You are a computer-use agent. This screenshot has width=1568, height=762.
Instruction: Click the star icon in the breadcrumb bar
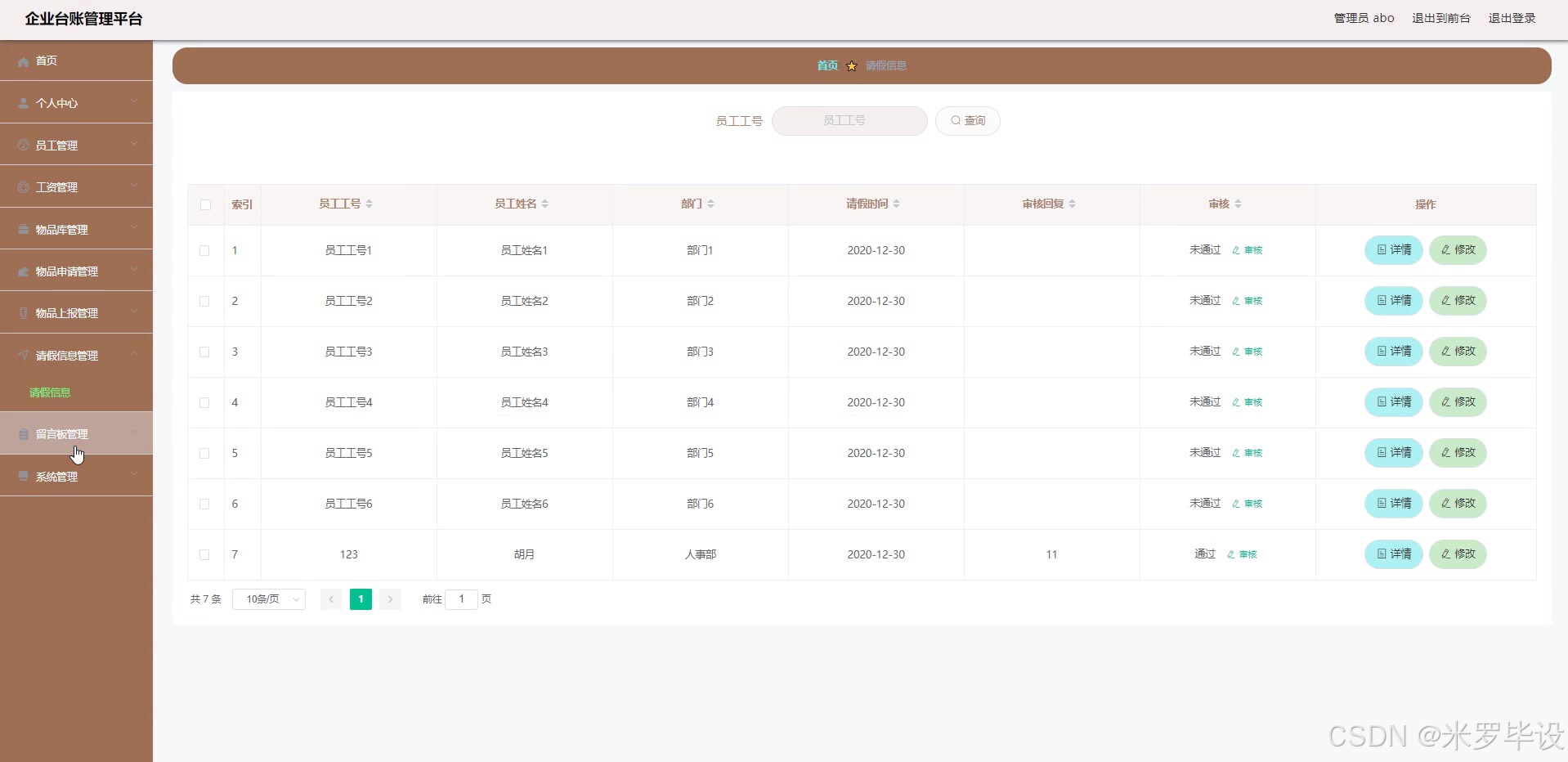[852, 65]
